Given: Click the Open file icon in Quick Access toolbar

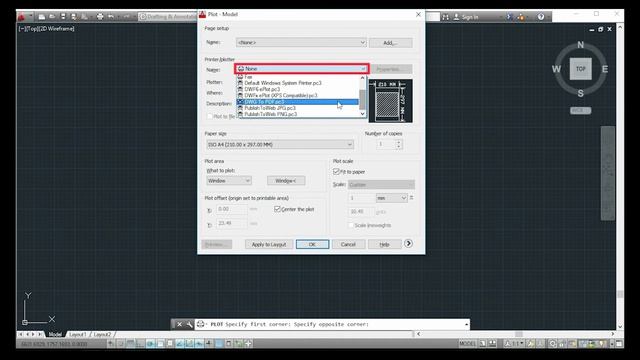Looking at the screenshot, I should point(52,17).
